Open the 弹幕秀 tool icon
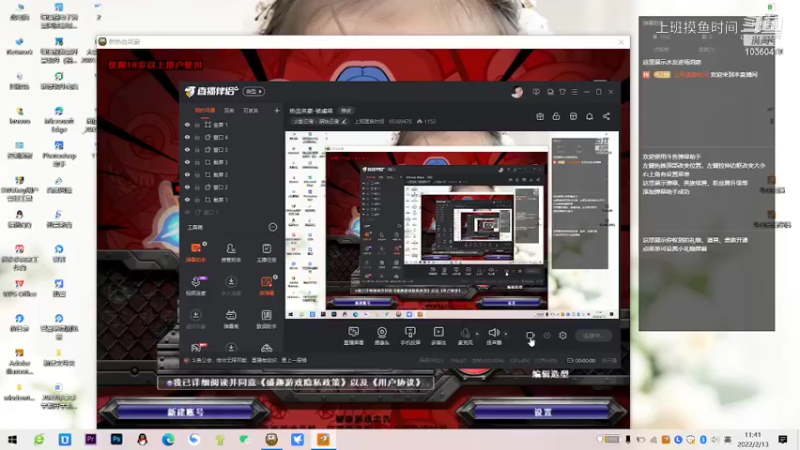 [231, 319]
